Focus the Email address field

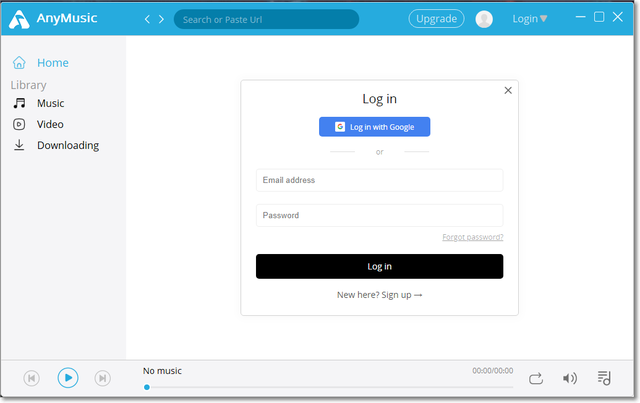point(379,180)
